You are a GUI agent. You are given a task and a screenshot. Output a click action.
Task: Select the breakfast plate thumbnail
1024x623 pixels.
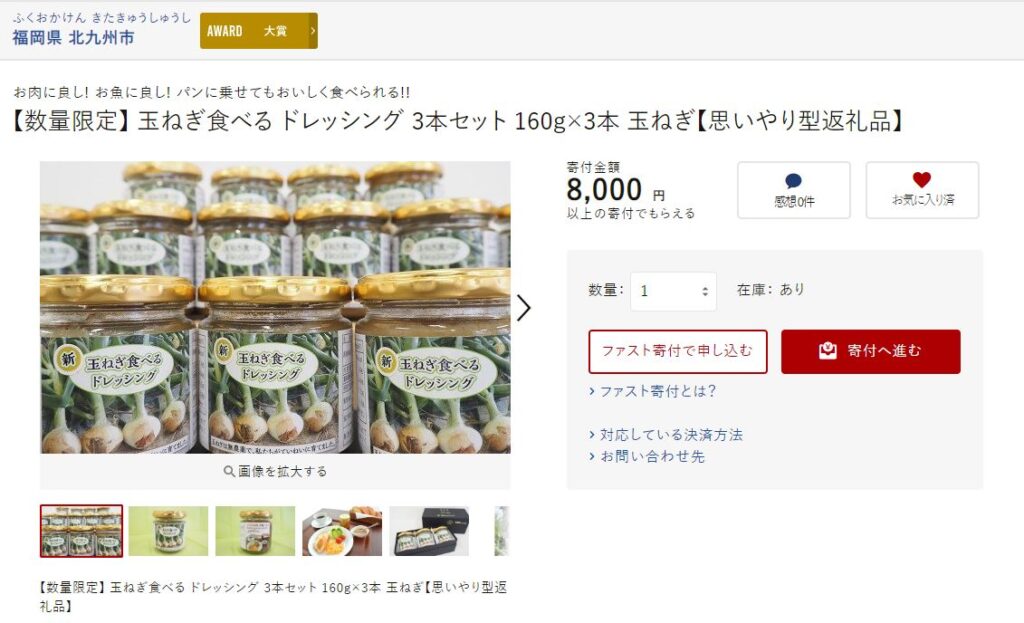point(342,531)
